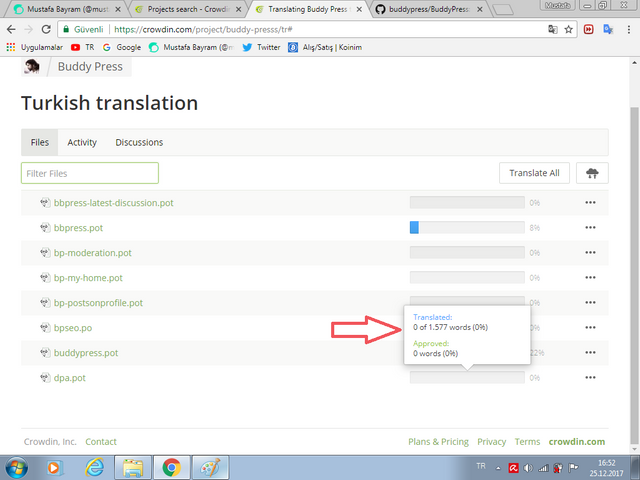Open the Google bookmark

pos(122,47)
